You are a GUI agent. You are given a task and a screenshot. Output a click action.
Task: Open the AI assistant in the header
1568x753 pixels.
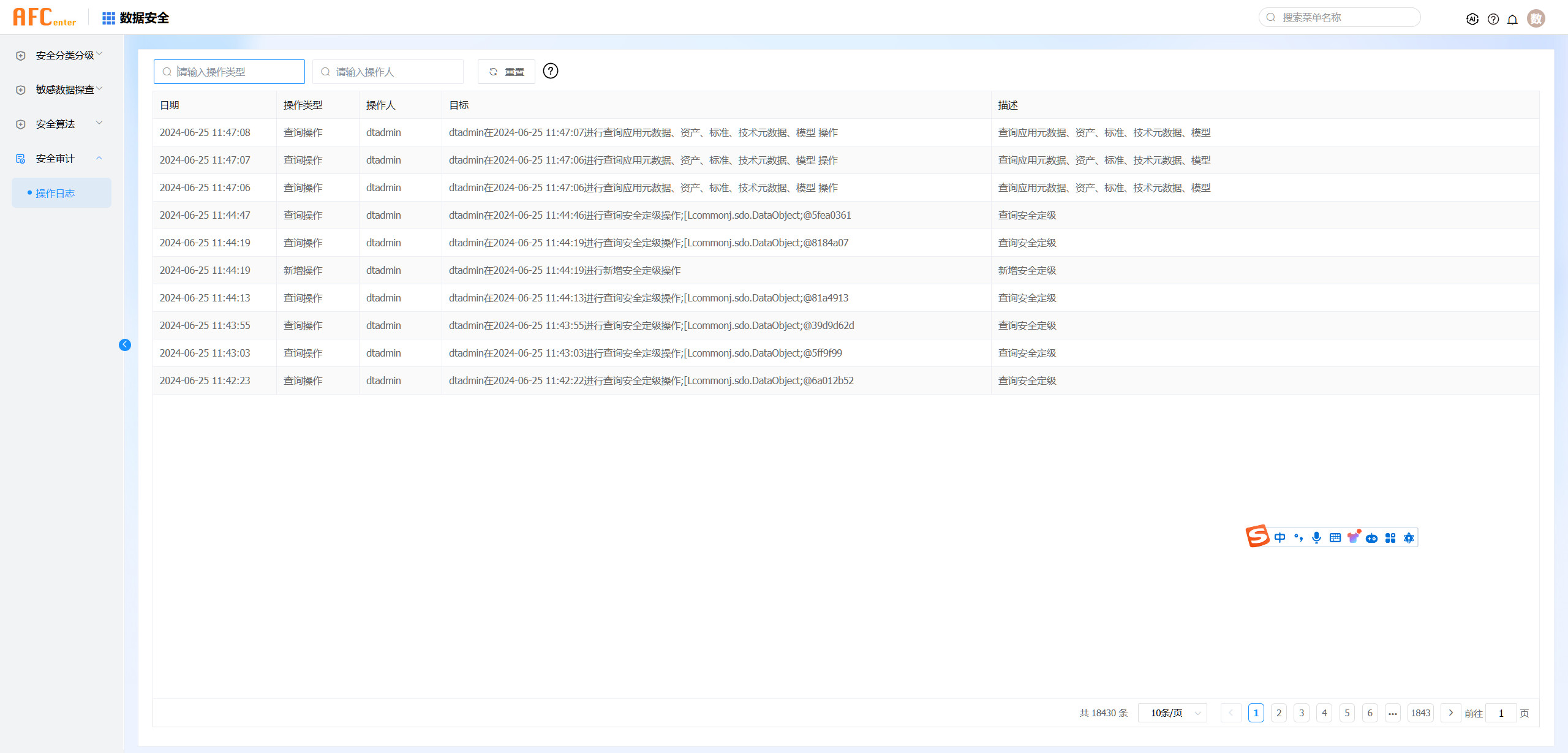(1472, 18)
